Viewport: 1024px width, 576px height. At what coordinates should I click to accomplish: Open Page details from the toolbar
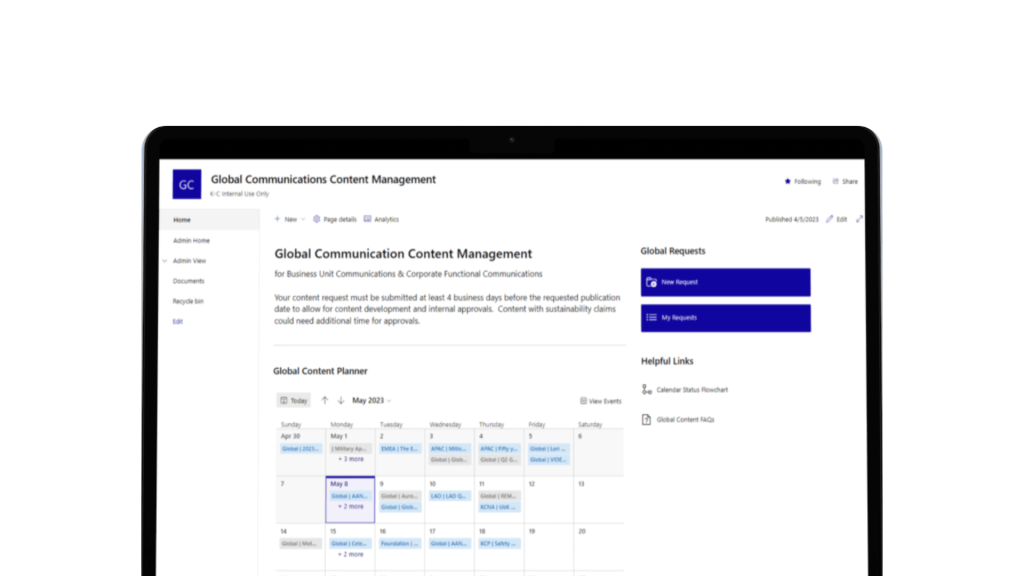[x=335, y=219]
